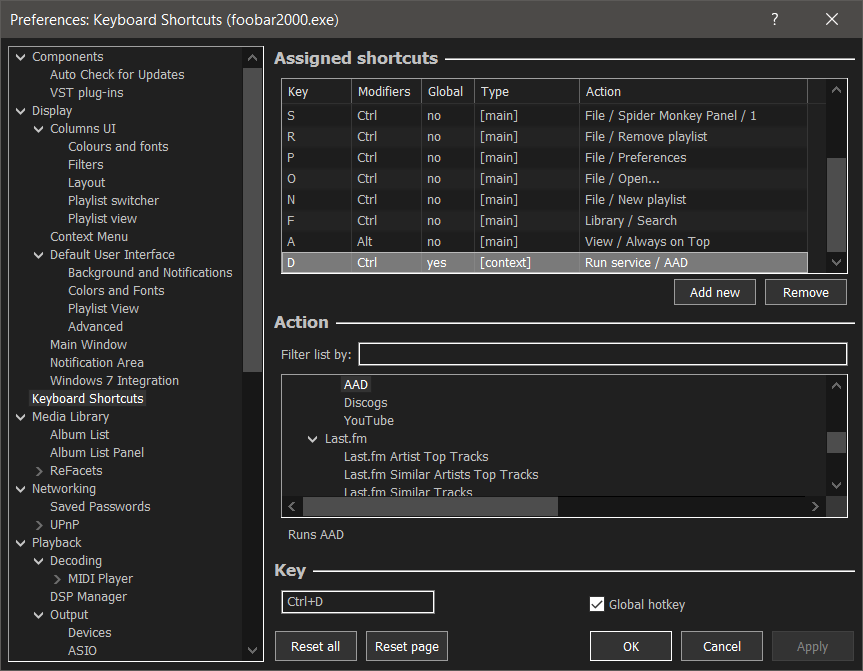The width and height of the screenshot is (863, 671).
Task: Sort shortcuts by the Modifiers column header
Action: (x=384, y=91)
